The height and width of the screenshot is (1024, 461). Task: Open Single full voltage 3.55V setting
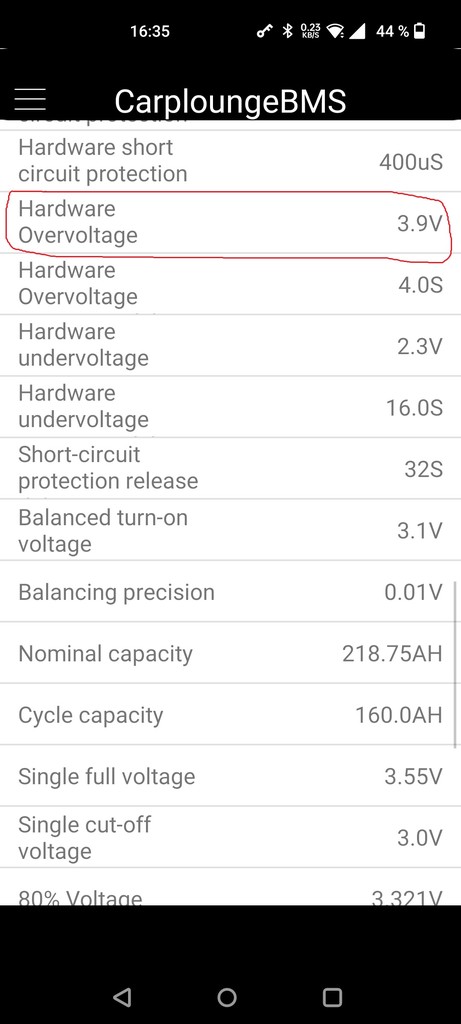230,776
